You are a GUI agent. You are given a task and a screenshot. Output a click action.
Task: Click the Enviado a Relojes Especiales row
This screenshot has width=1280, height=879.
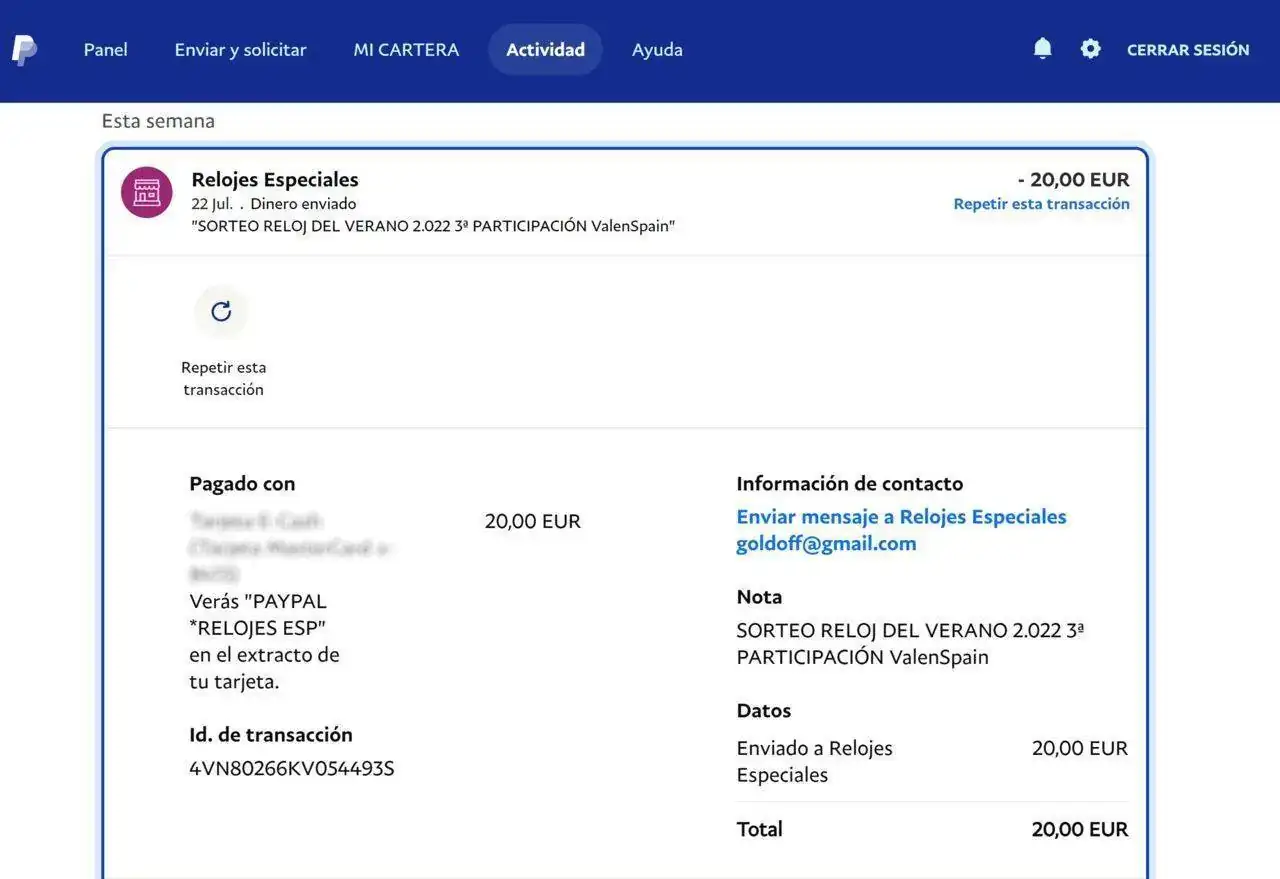coord(932,761)
